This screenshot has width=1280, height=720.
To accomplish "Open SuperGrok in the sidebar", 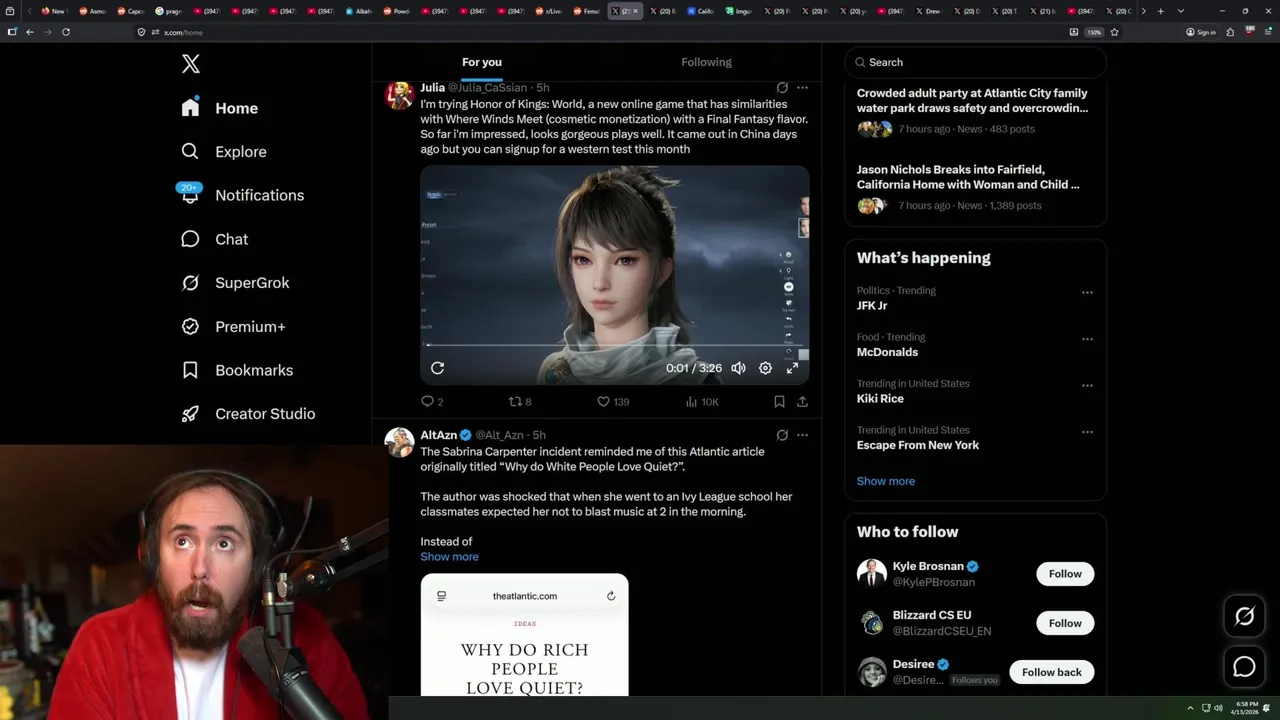I will coord(235,283).
